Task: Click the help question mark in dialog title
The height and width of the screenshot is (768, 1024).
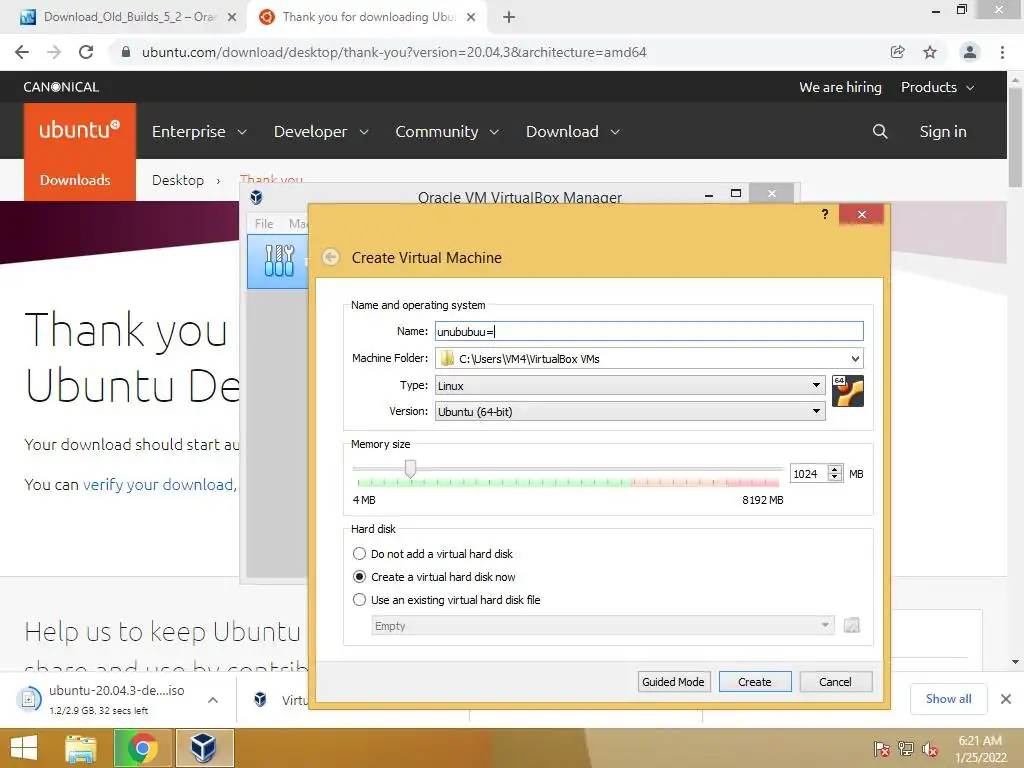Action: 825,214
